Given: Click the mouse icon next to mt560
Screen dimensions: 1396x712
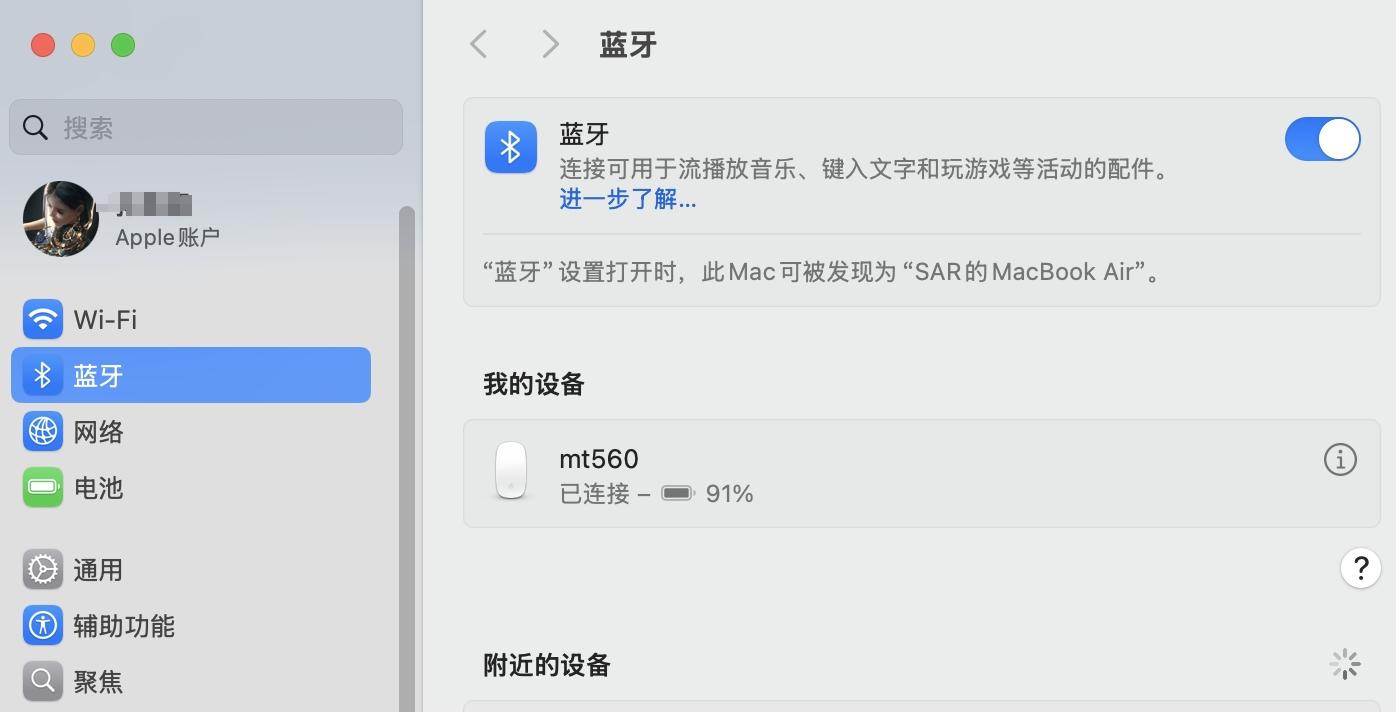Looking at the screenshot, I should point(510,470).
